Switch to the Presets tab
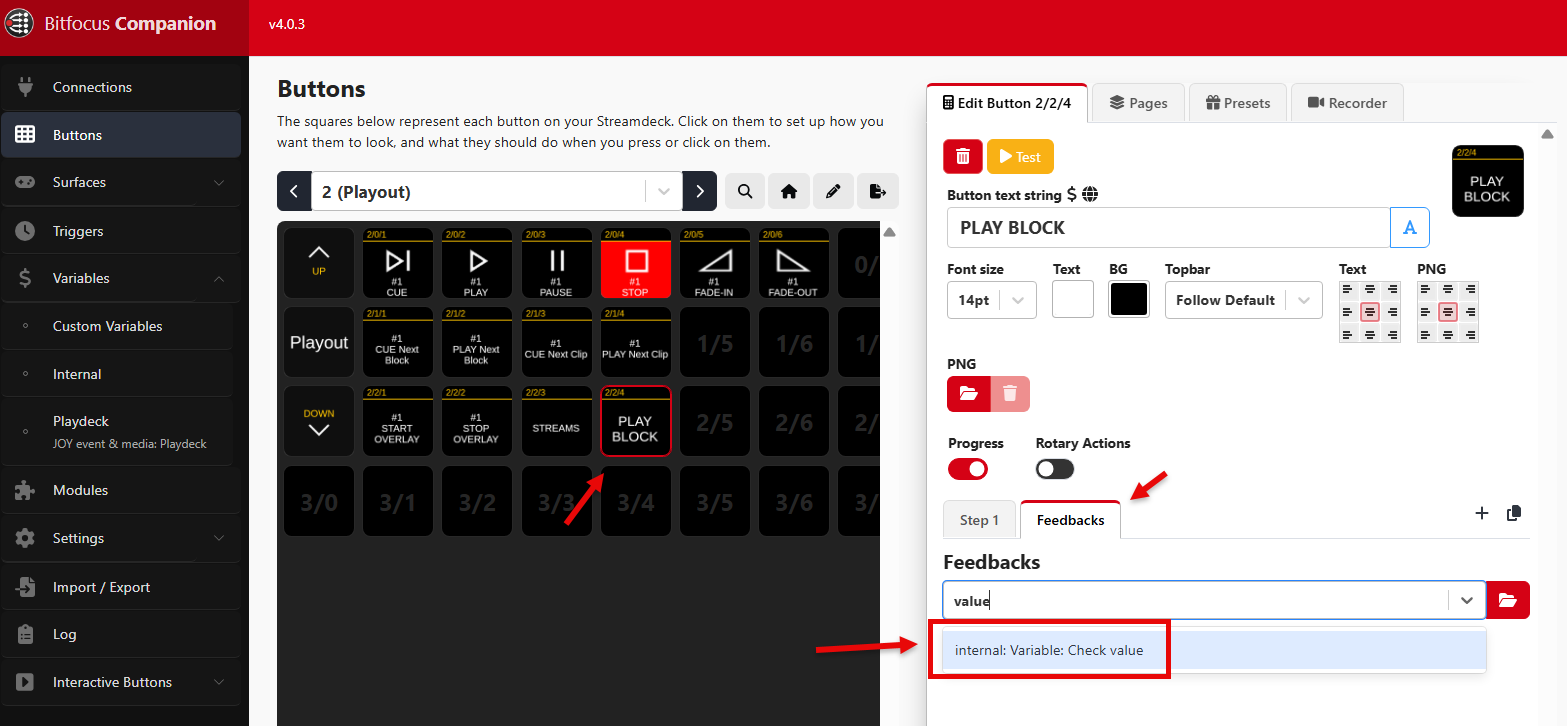The width and height of the screenshot is (1567, 726). [1238, 103]
